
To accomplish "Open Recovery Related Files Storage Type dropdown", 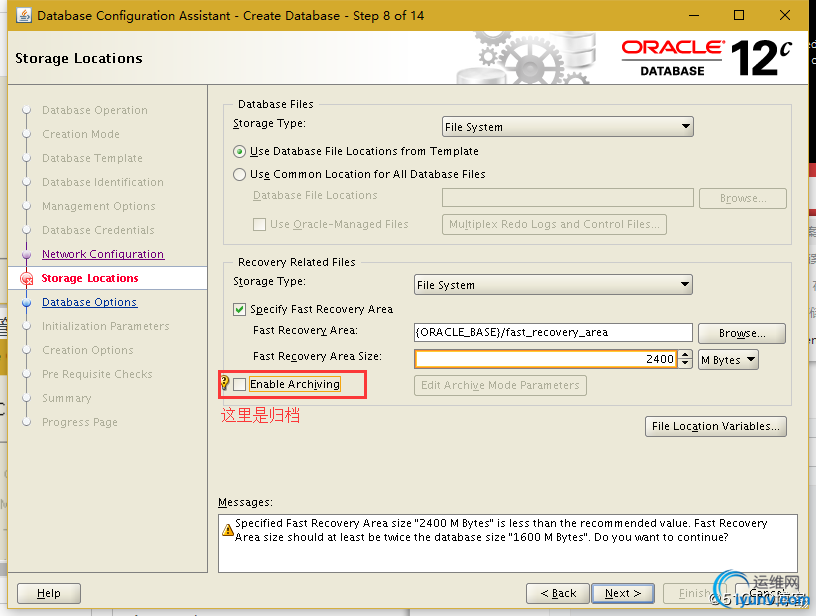I will [x=553, y=285].
